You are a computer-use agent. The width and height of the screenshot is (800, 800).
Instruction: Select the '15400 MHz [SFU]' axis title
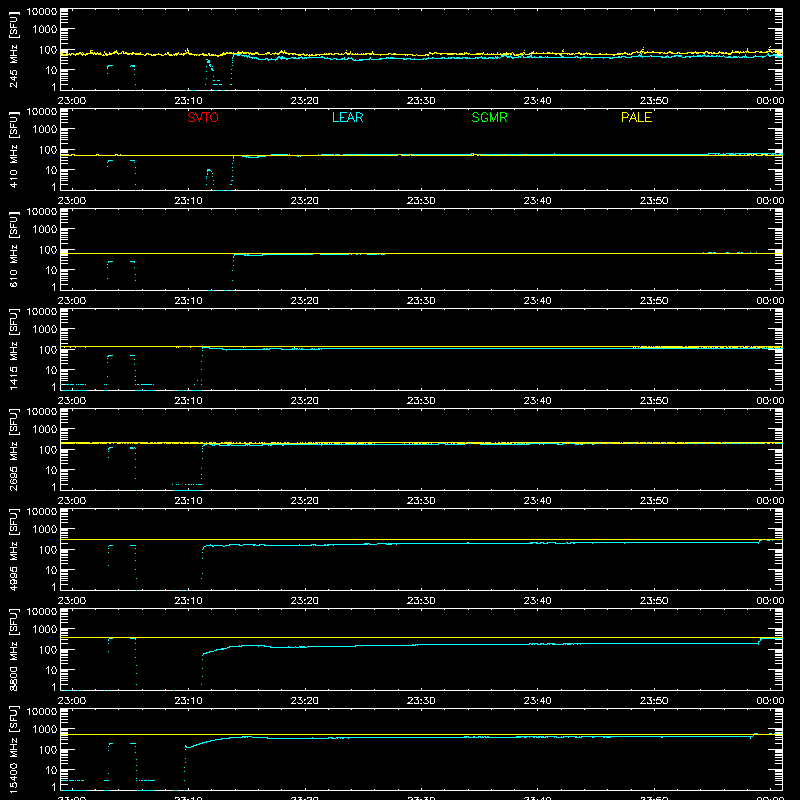tap(13, 750)
